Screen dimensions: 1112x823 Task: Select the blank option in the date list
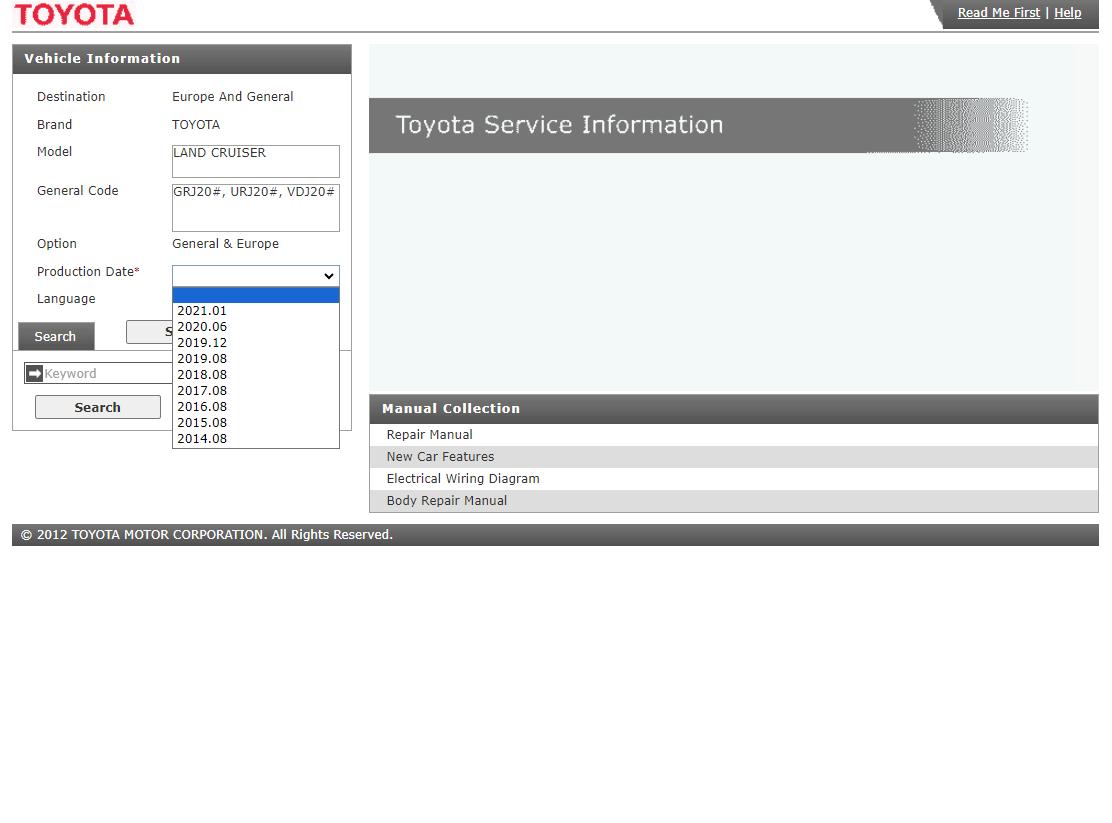click(x=255, y=295)
